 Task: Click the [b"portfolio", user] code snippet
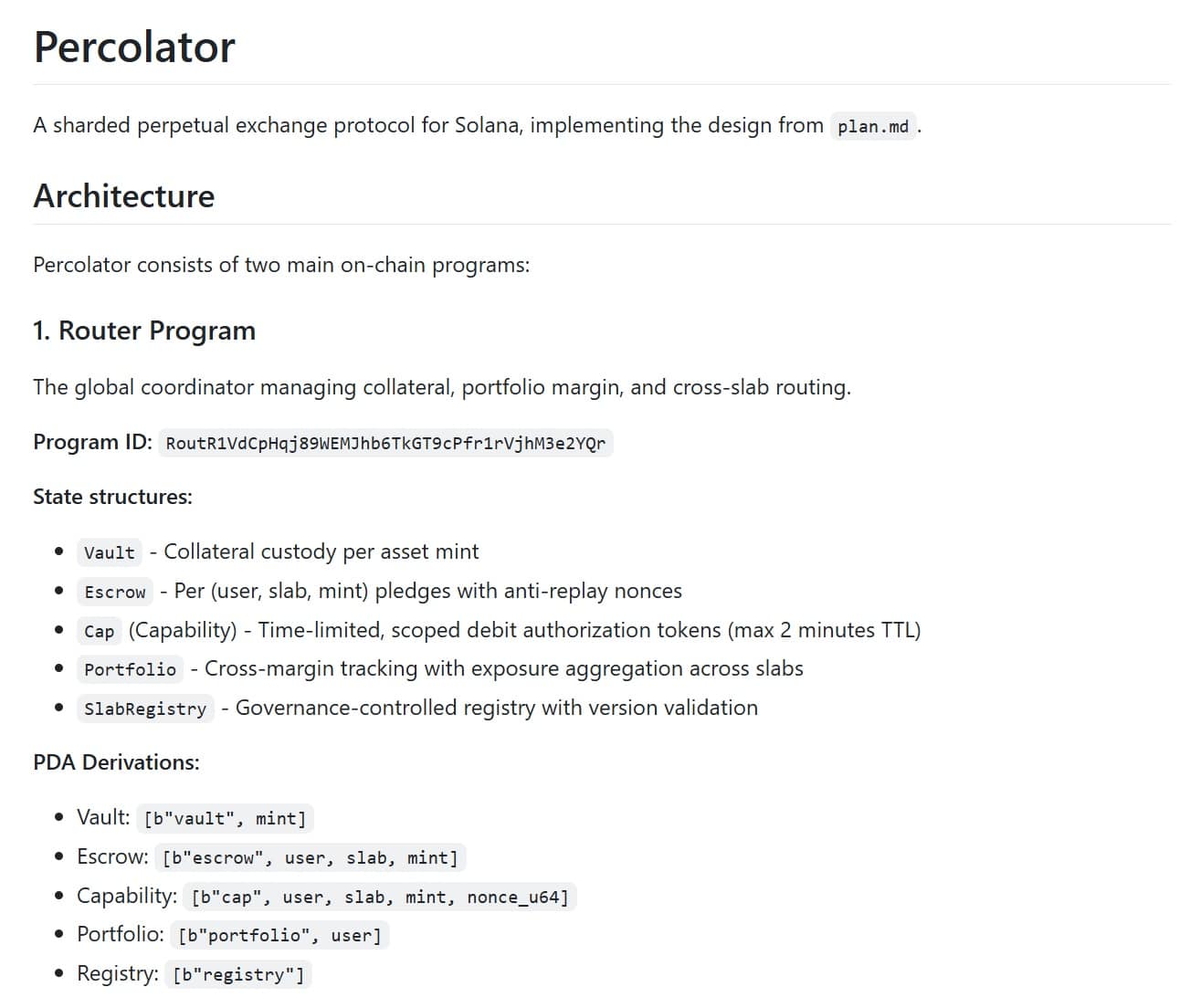click(279, 936)
